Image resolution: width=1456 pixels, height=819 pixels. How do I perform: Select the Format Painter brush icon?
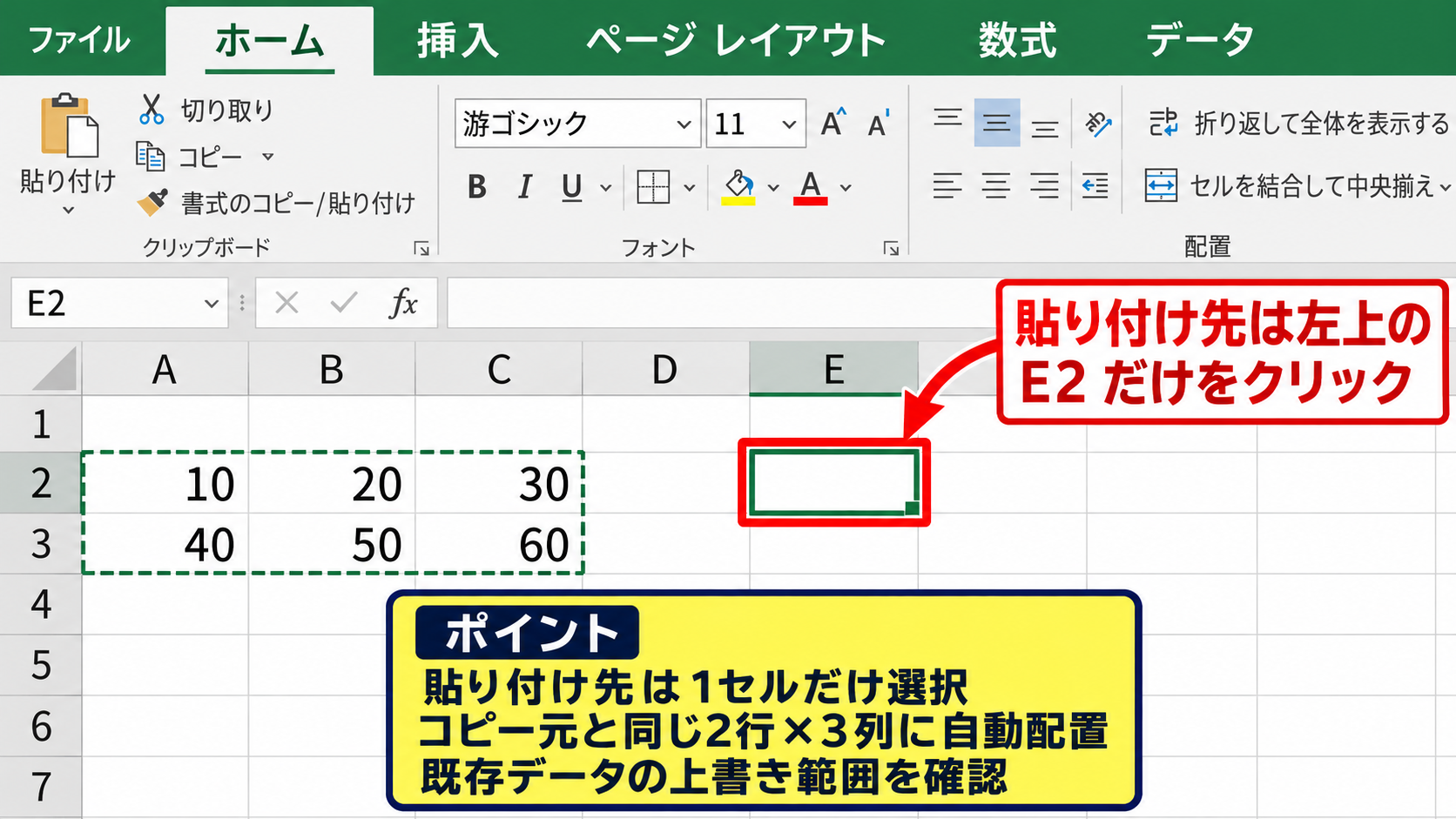click(x=152, y=203)
